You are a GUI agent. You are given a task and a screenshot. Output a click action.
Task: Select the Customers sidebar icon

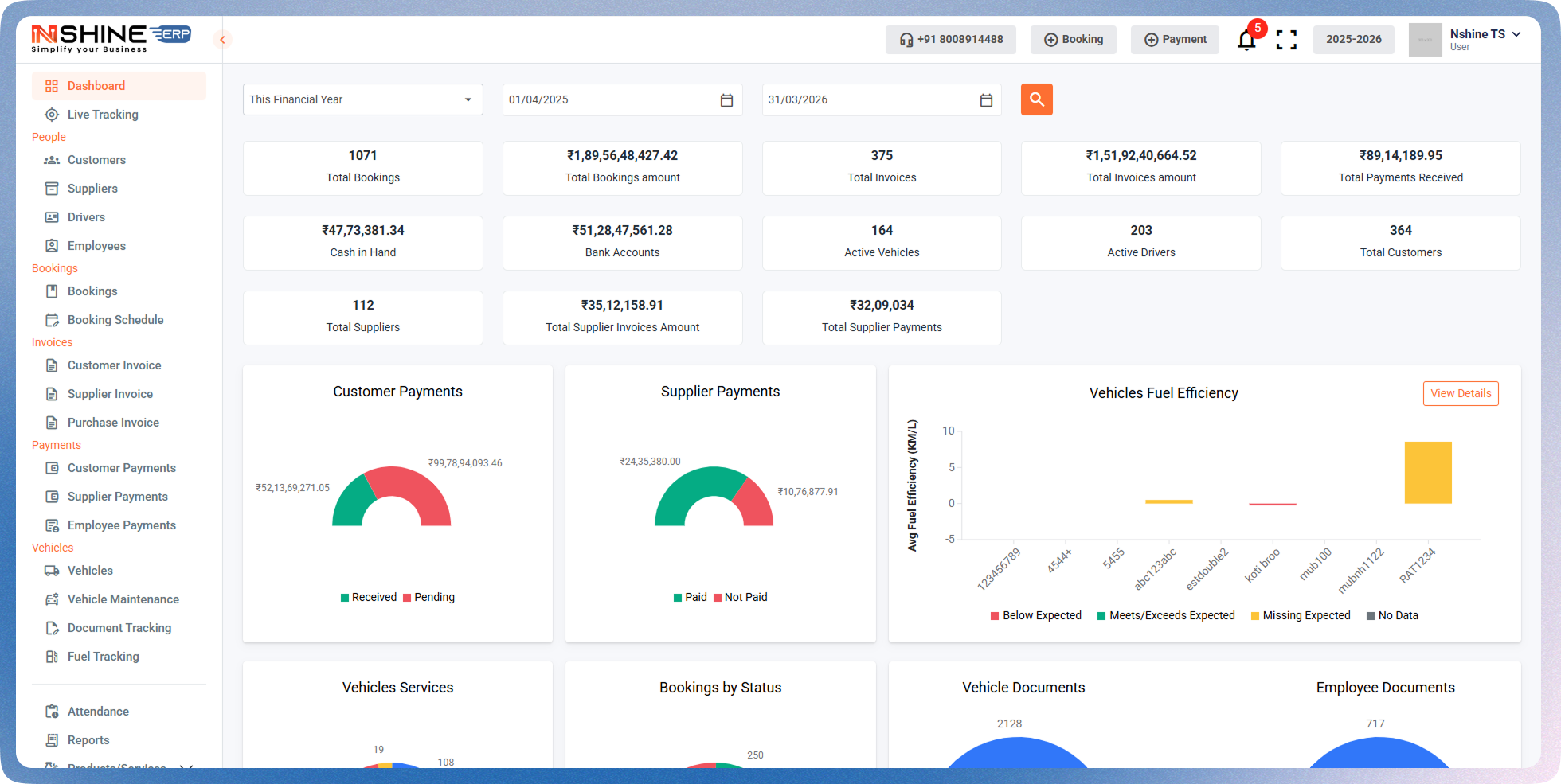tap(52, 160)
